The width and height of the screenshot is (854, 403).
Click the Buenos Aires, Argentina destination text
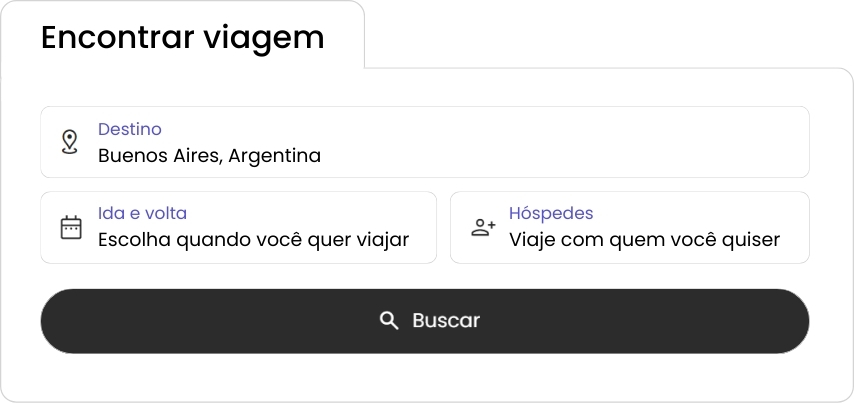click(209, 156)
